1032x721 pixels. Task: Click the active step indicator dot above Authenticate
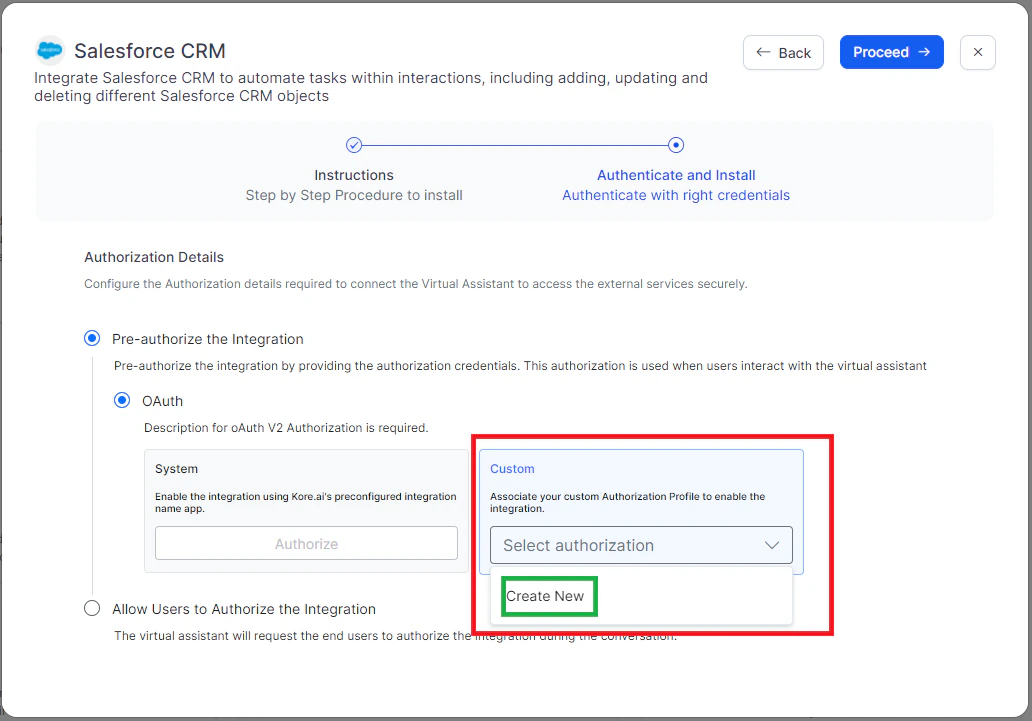(x=676, y=144)
